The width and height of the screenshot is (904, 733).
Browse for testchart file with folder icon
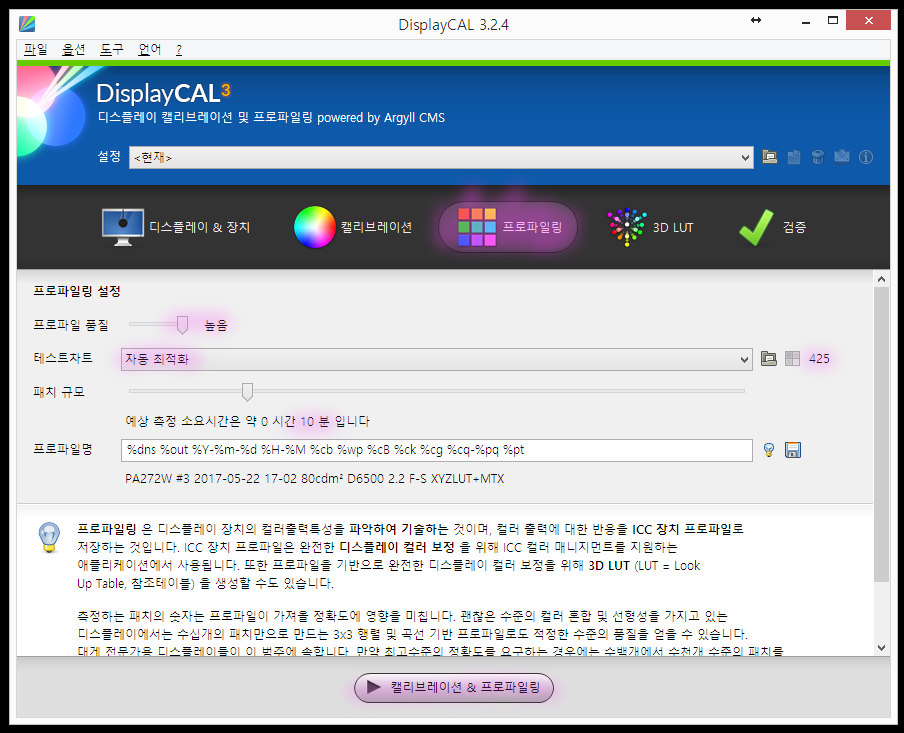pyautogui.click(x=769, y=359)
